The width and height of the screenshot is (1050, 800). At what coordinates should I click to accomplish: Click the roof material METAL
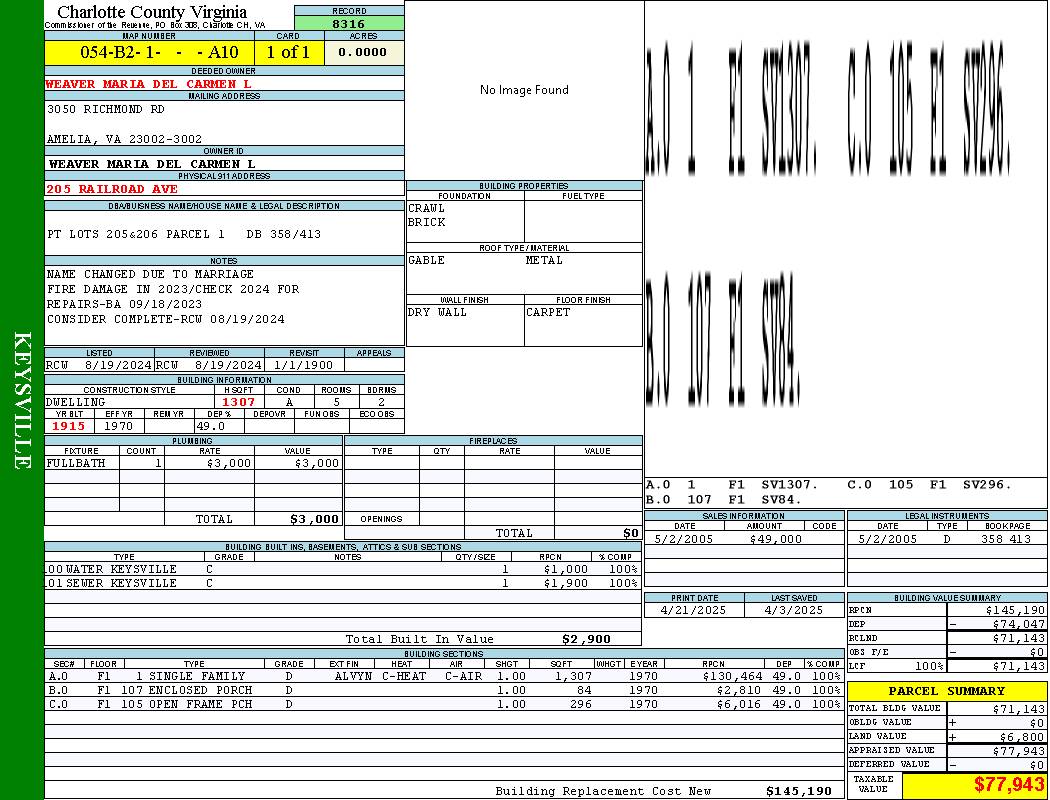click(x=544, y=260)
